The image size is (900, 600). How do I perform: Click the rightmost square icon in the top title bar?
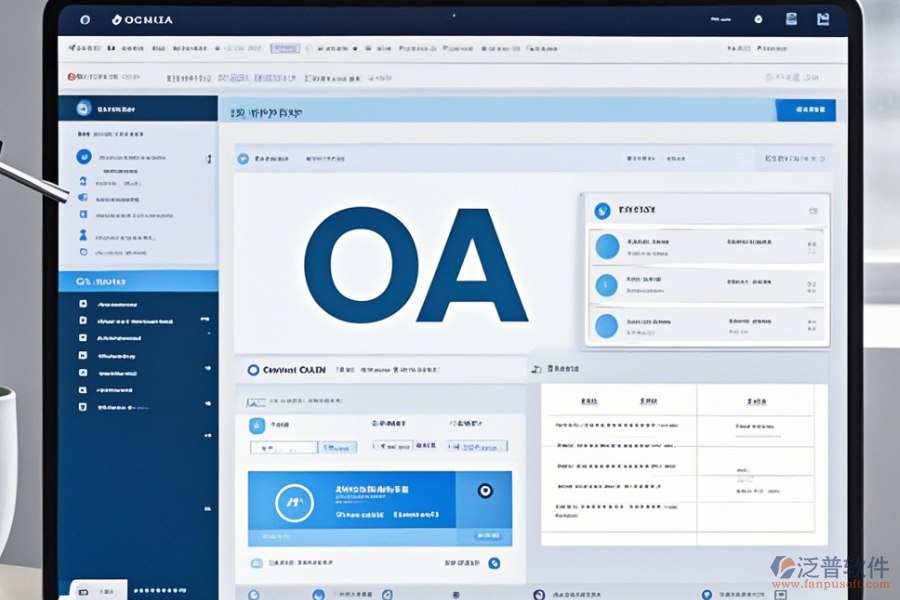[x=823, y=18]
